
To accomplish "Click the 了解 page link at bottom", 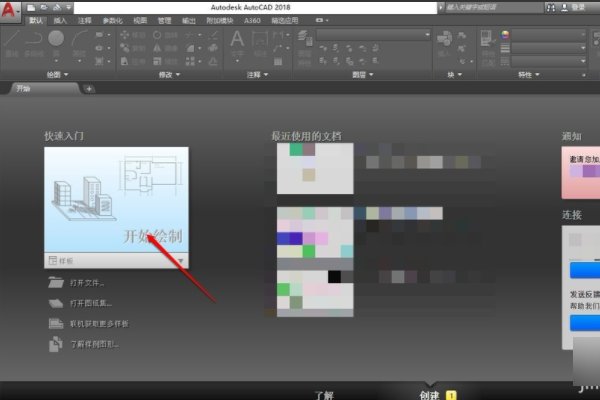I will [x=323, y=393].
